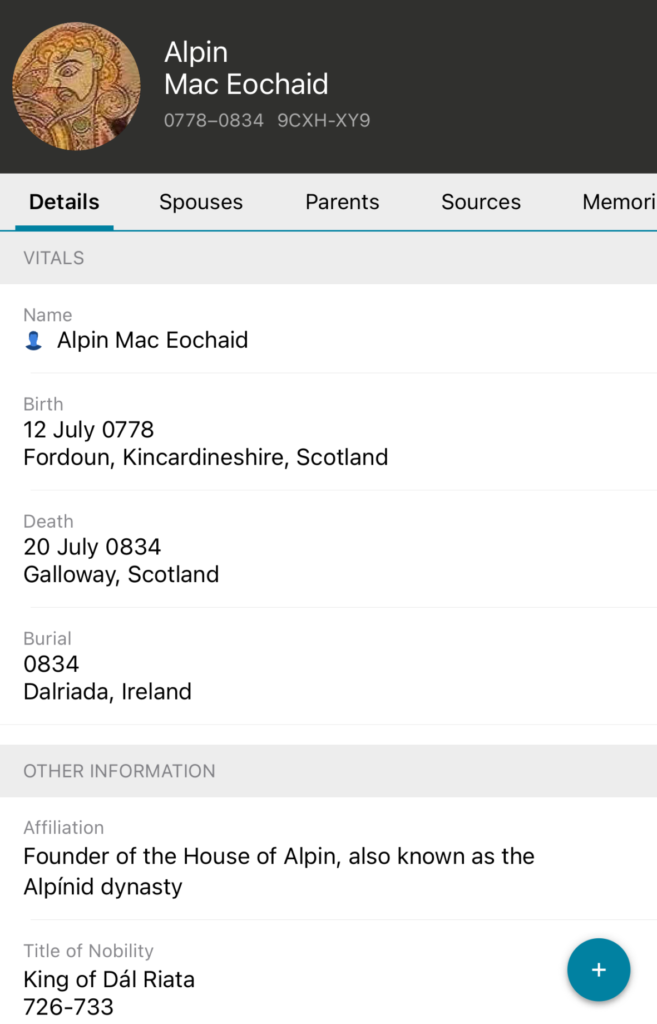Viewport: 657px width, 1024px height.
Task: Tap the header name Alpin Mac Eochaid
Action: coord(246,68)
